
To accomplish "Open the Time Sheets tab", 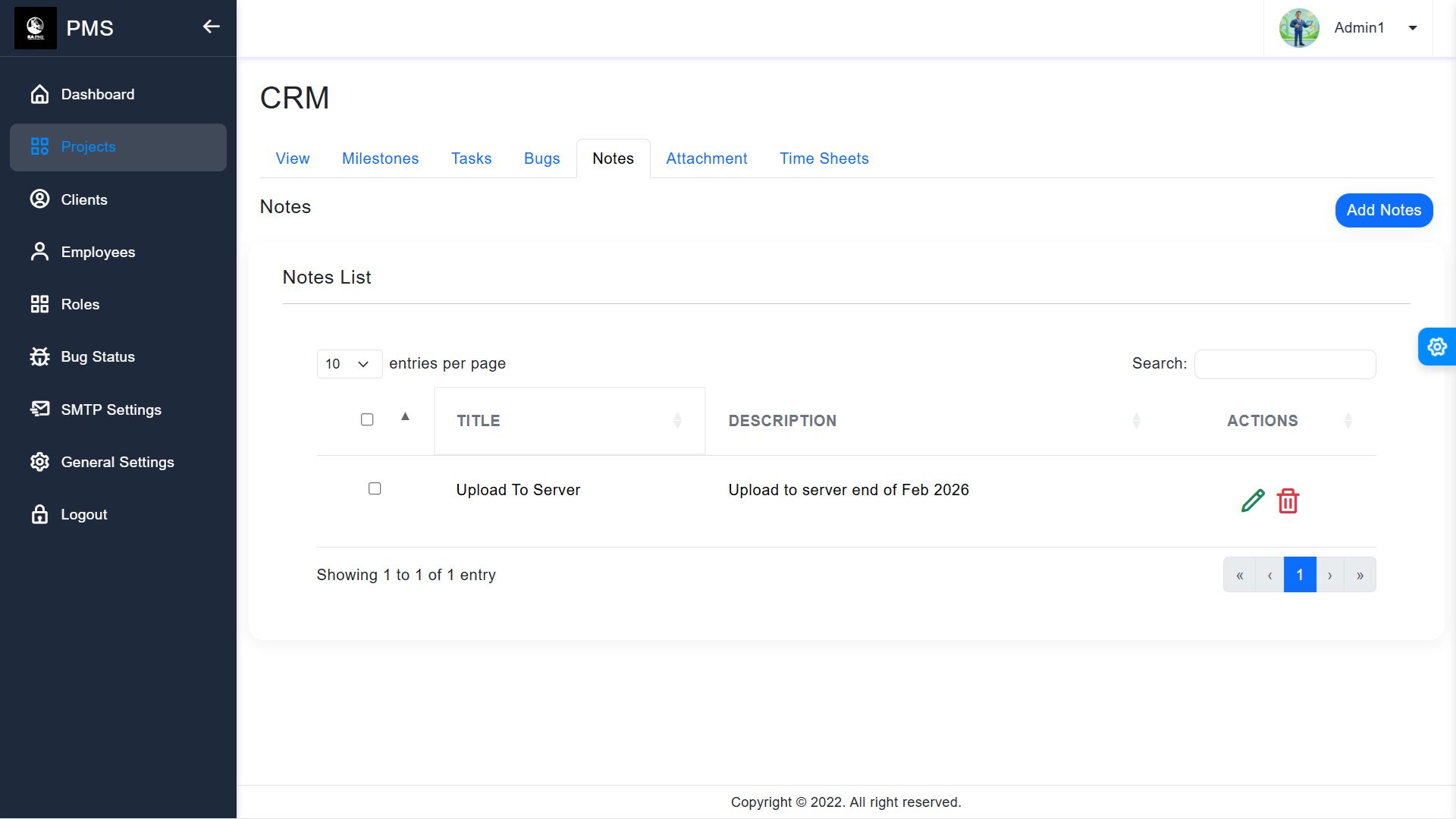I will pos(824,158).
